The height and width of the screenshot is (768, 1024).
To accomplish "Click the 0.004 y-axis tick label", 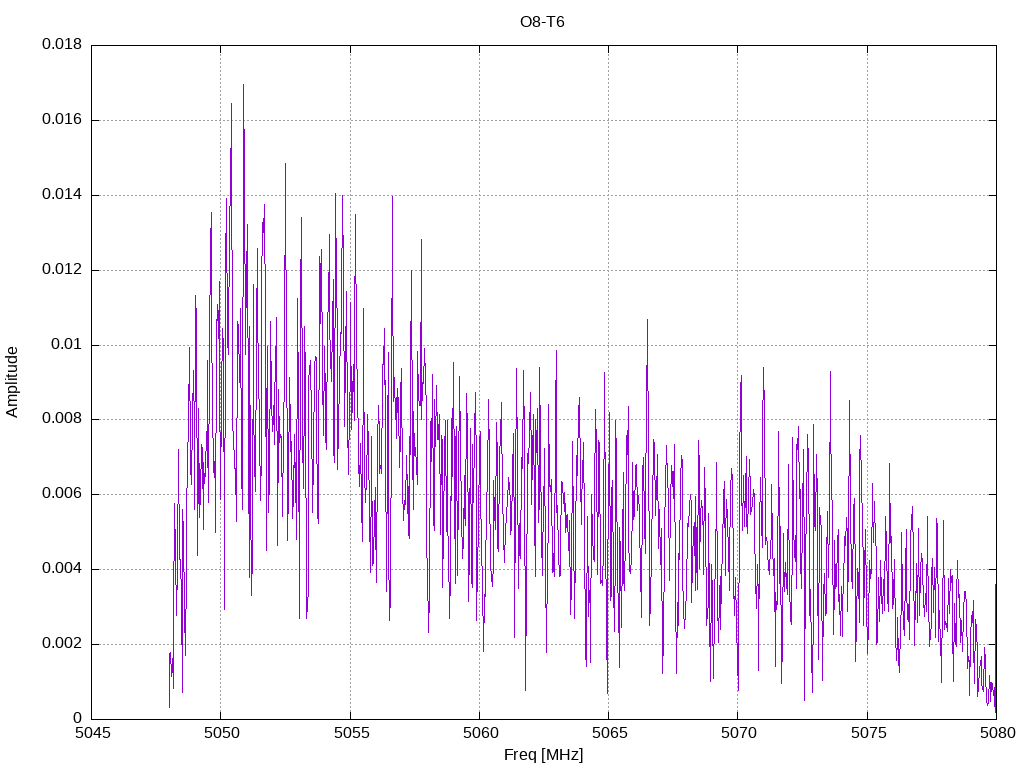I will click(61, 569).
